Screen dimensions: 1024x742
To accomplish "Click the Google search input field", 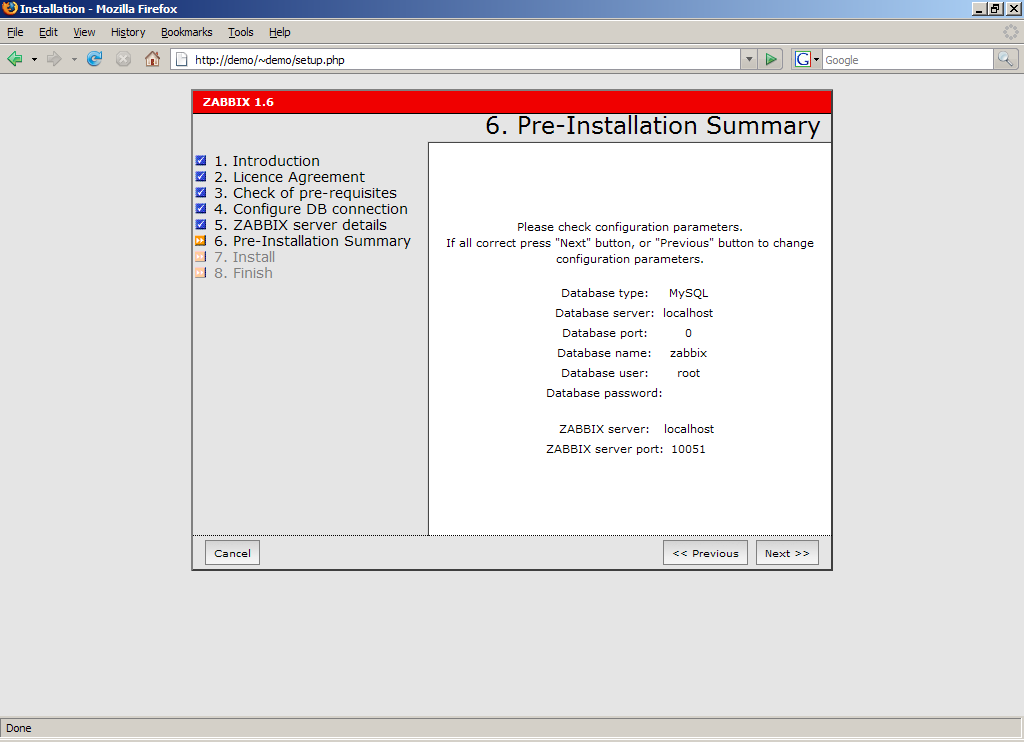I will (x=907, y=59).
